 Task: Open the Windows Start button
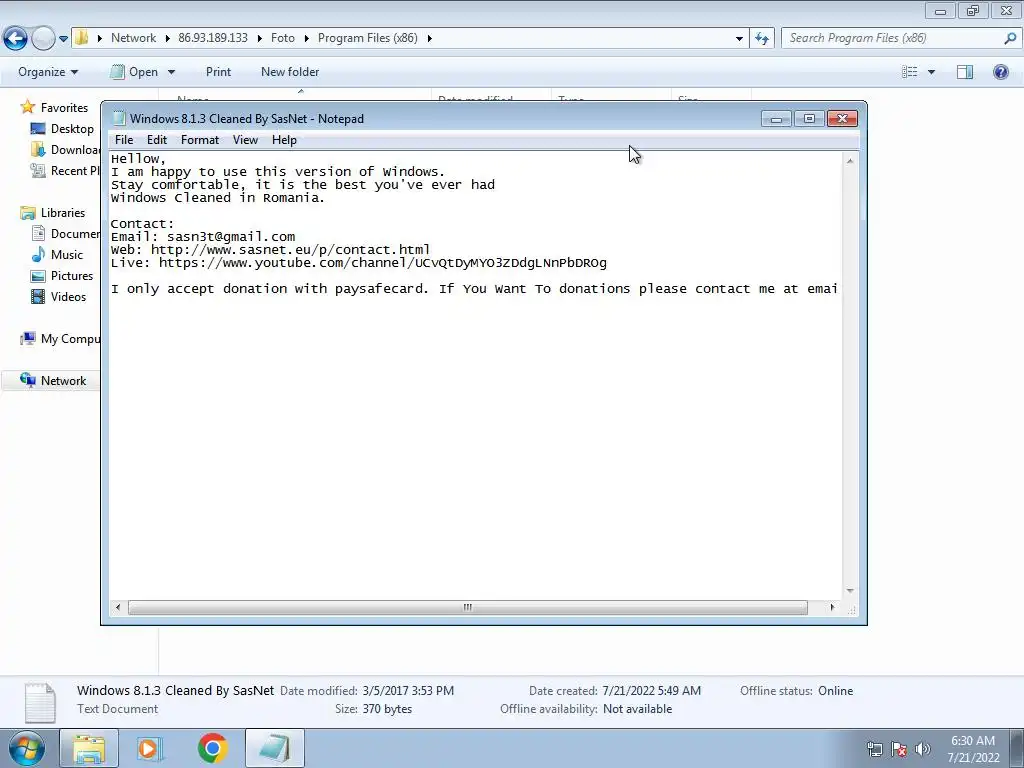(x=27, y=749)
